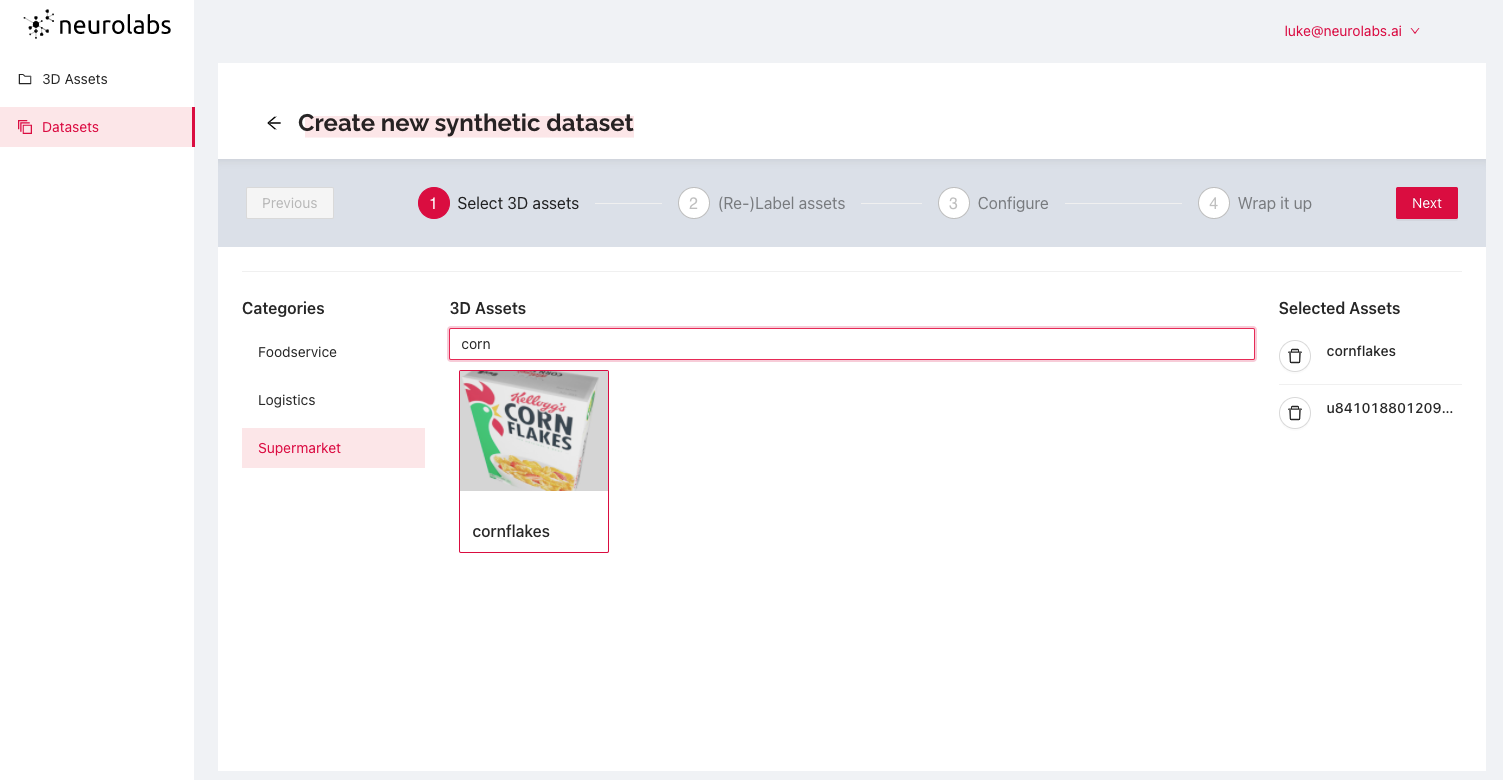The height and width of the screenshot is (780, 1503).
Task: Select the cornflakes box thumbnail
Action: click(534, 431)
